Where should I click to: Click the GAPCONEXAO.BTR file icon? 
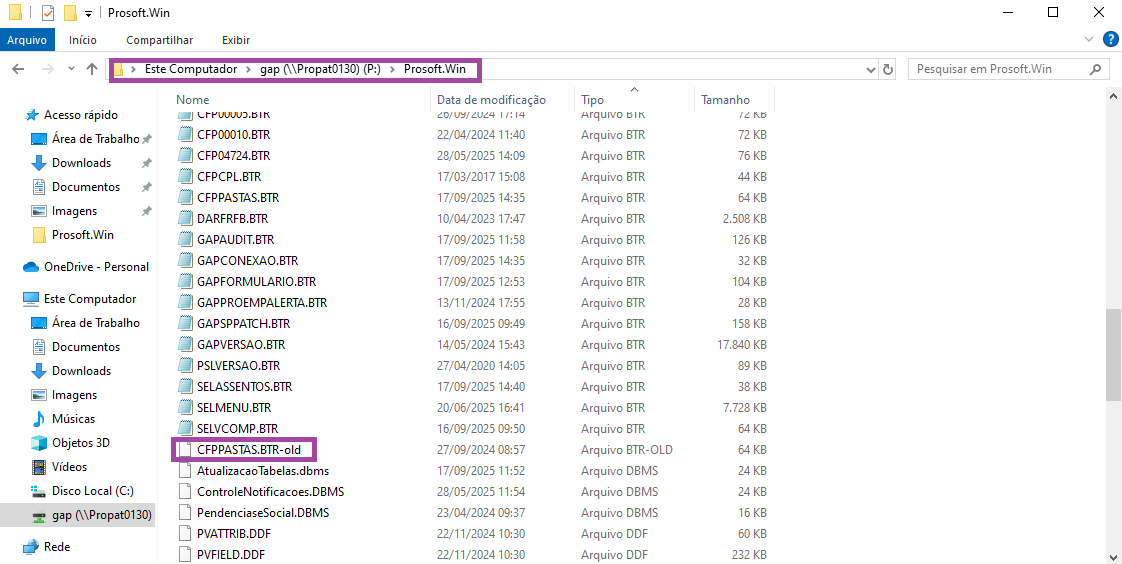185,261
